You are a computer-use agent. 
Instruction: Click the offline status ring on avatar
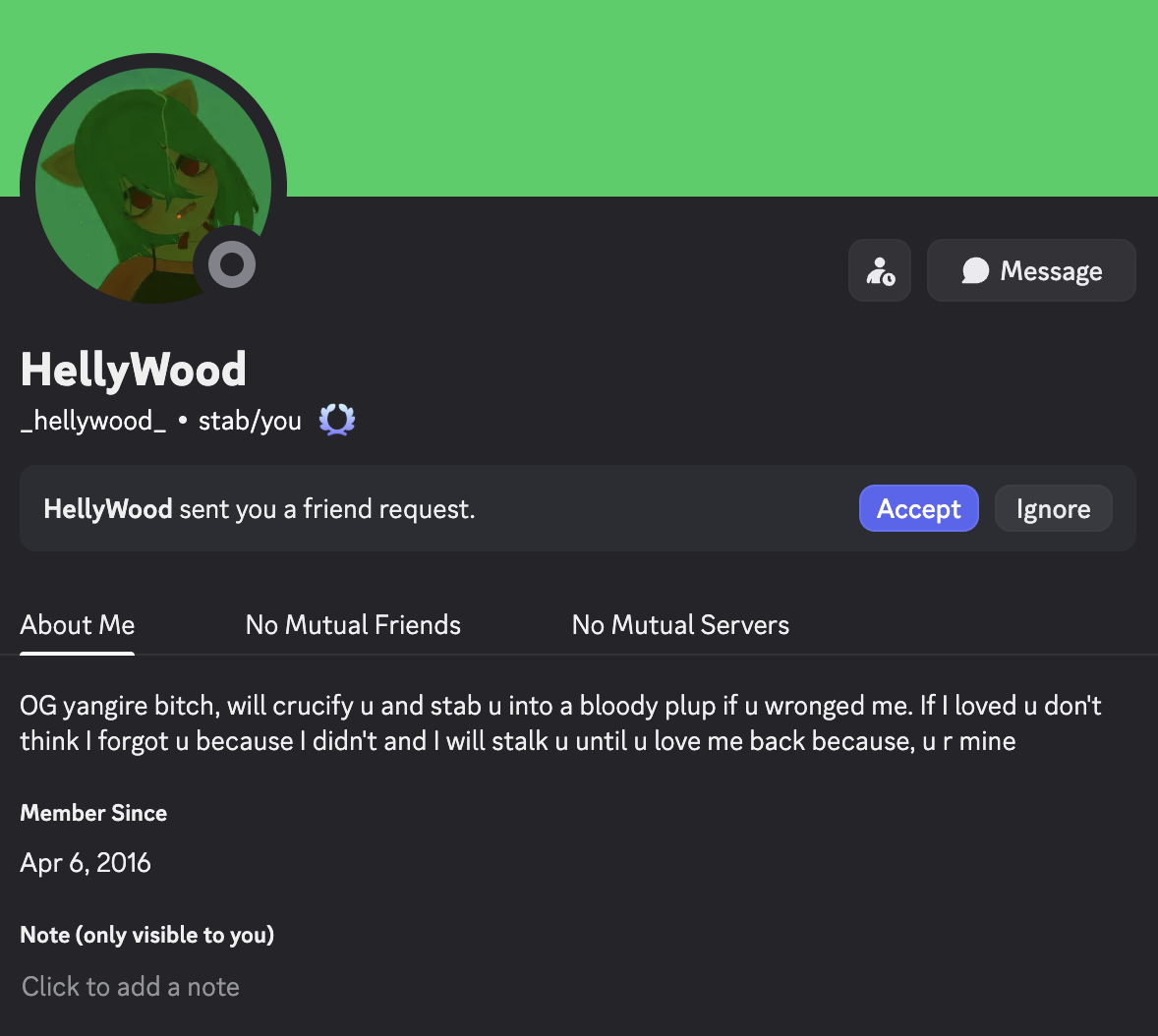click(x=232, y=264)
